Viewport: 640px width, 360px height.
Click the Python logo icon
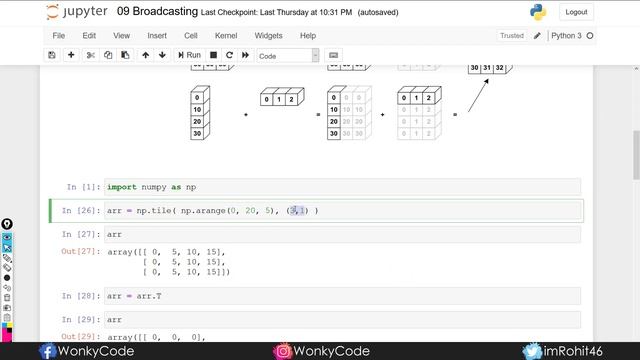(538, 12)
